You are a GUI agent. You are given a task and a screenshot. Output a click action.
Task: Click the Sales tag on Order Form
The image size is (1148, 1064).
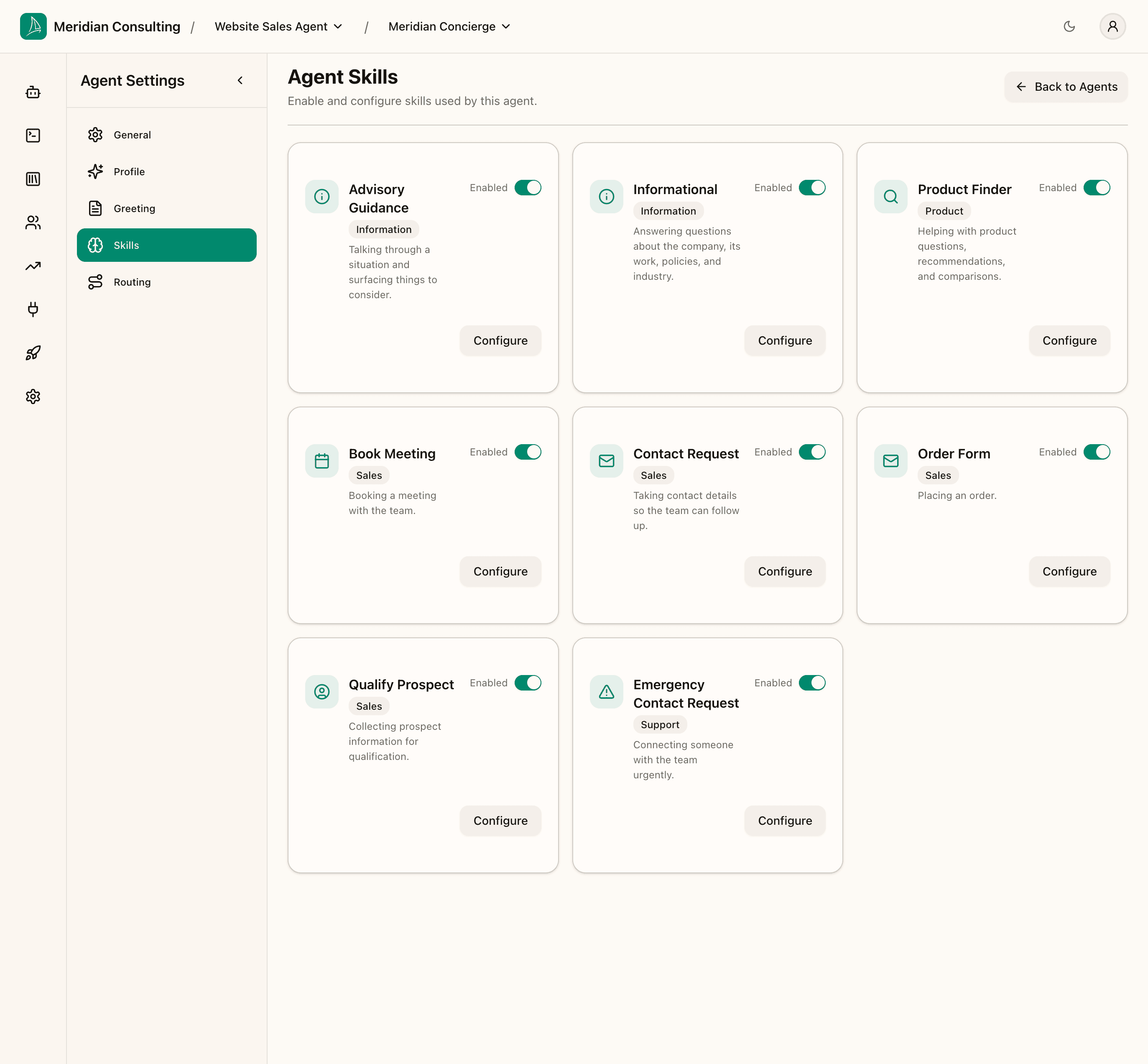pos(938,476)
